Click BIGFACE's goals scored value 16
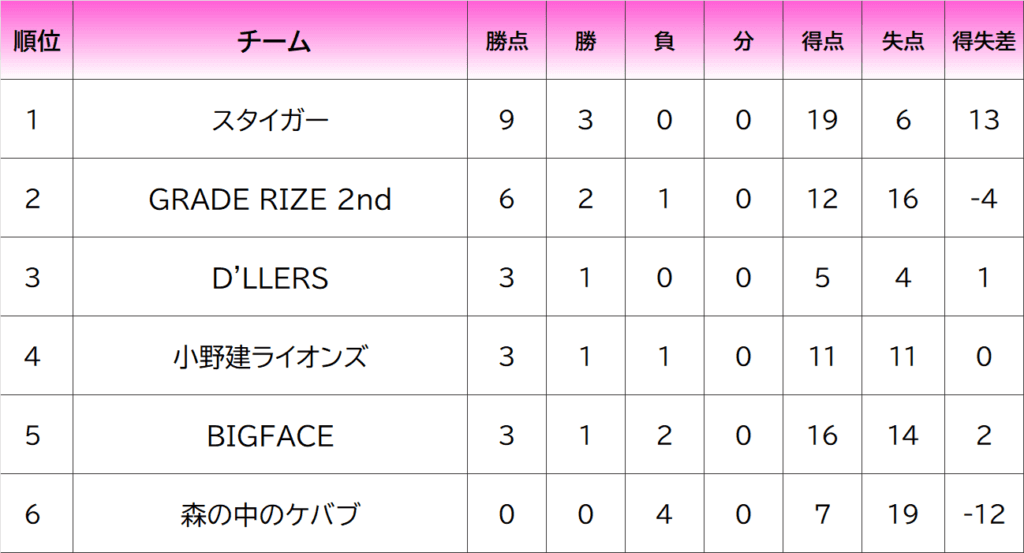The image size is (1024, 553). tap(822, 435)
